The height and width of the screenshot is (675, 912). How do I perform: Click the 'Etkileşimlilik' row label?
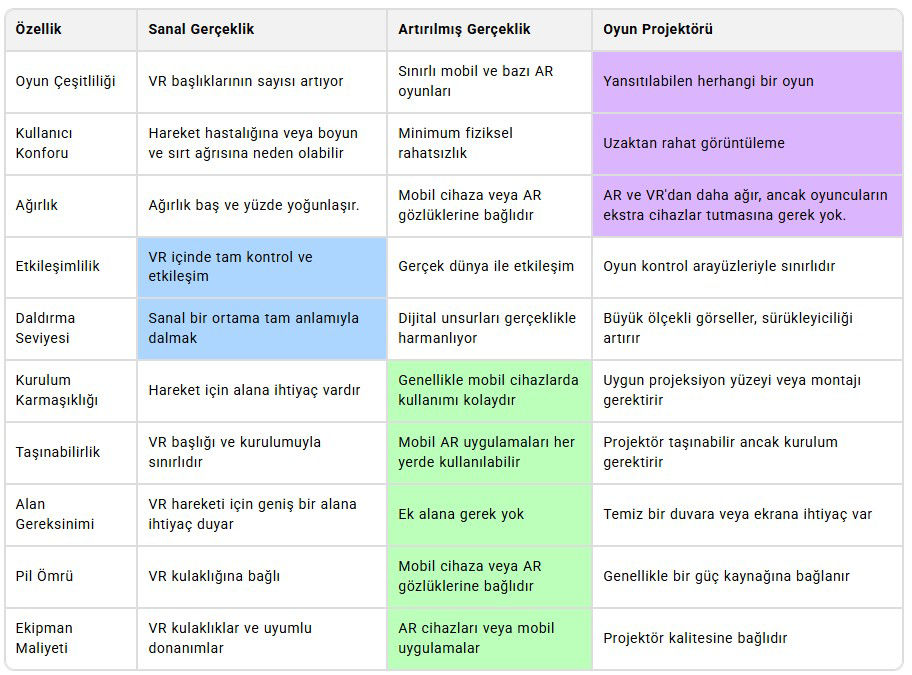(x=58, y=267)
